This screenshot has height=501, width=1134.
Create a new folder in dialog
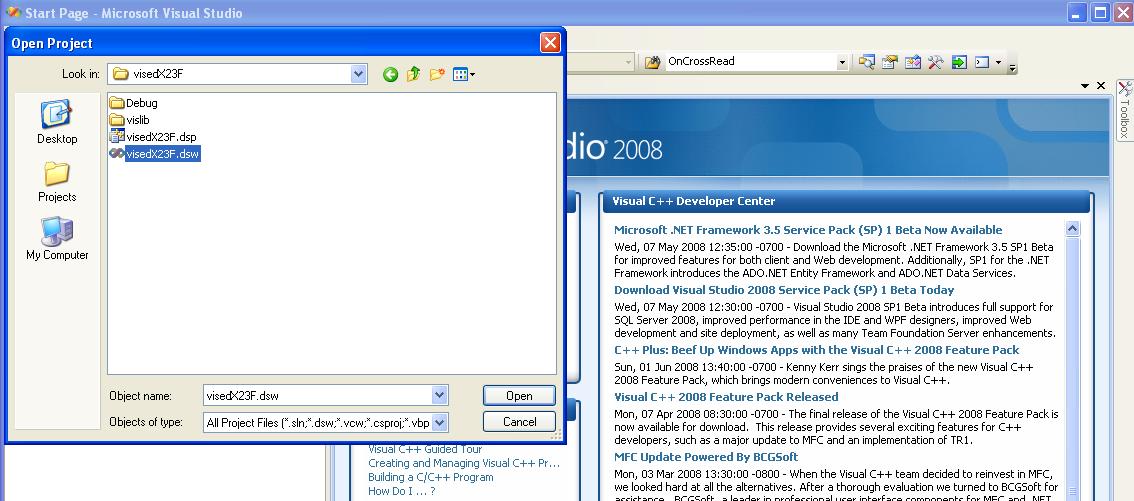[x=436, y=74]
